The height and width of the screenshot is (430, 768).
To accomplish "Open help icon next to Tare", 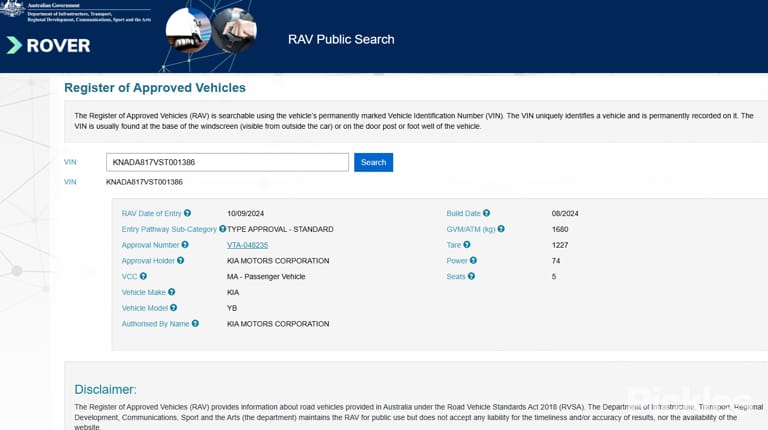I will click(467, 244).
